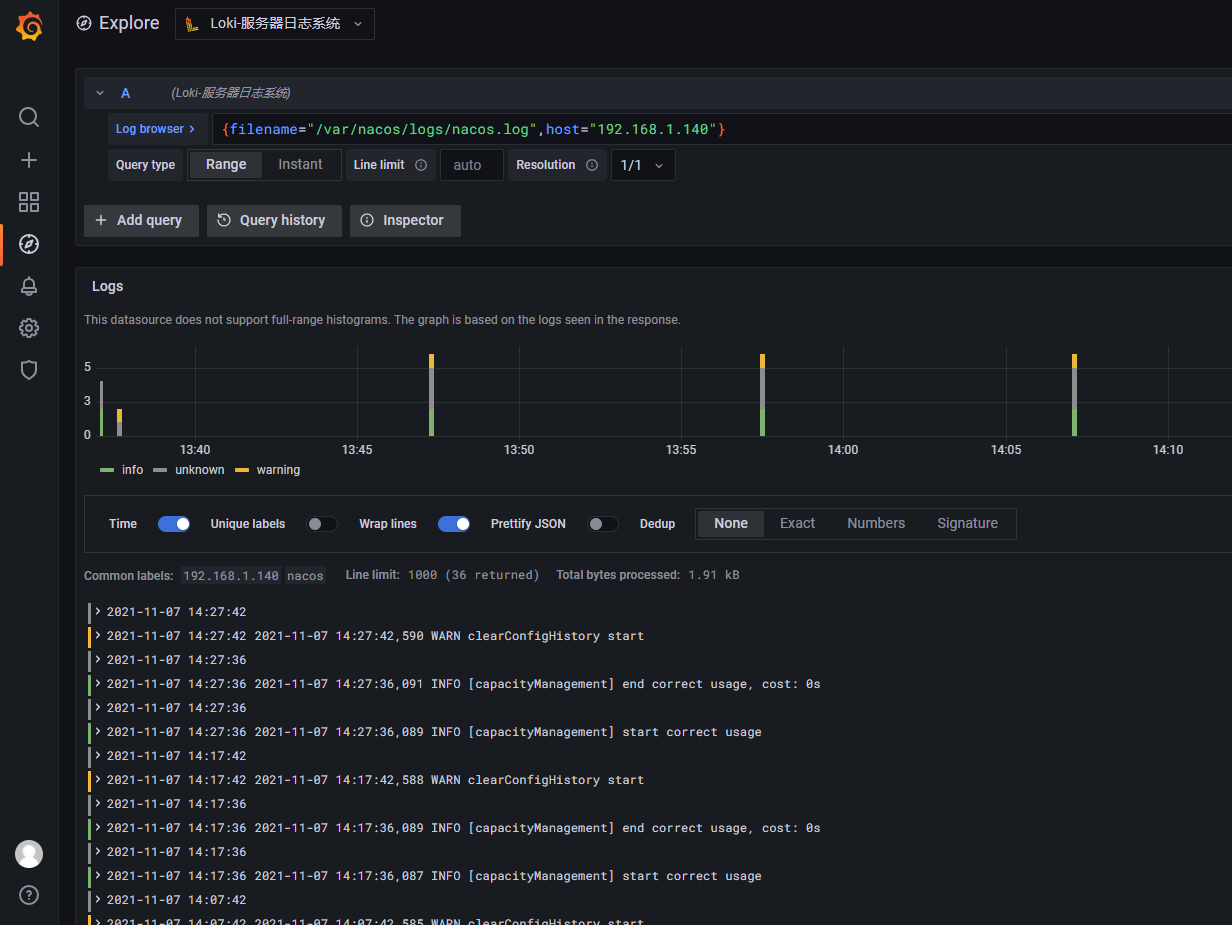Image resolution: width=1232 pixels, height=925 pixels.
Task: Open the Alerting bell icon
Action: (x=29, y=285)
